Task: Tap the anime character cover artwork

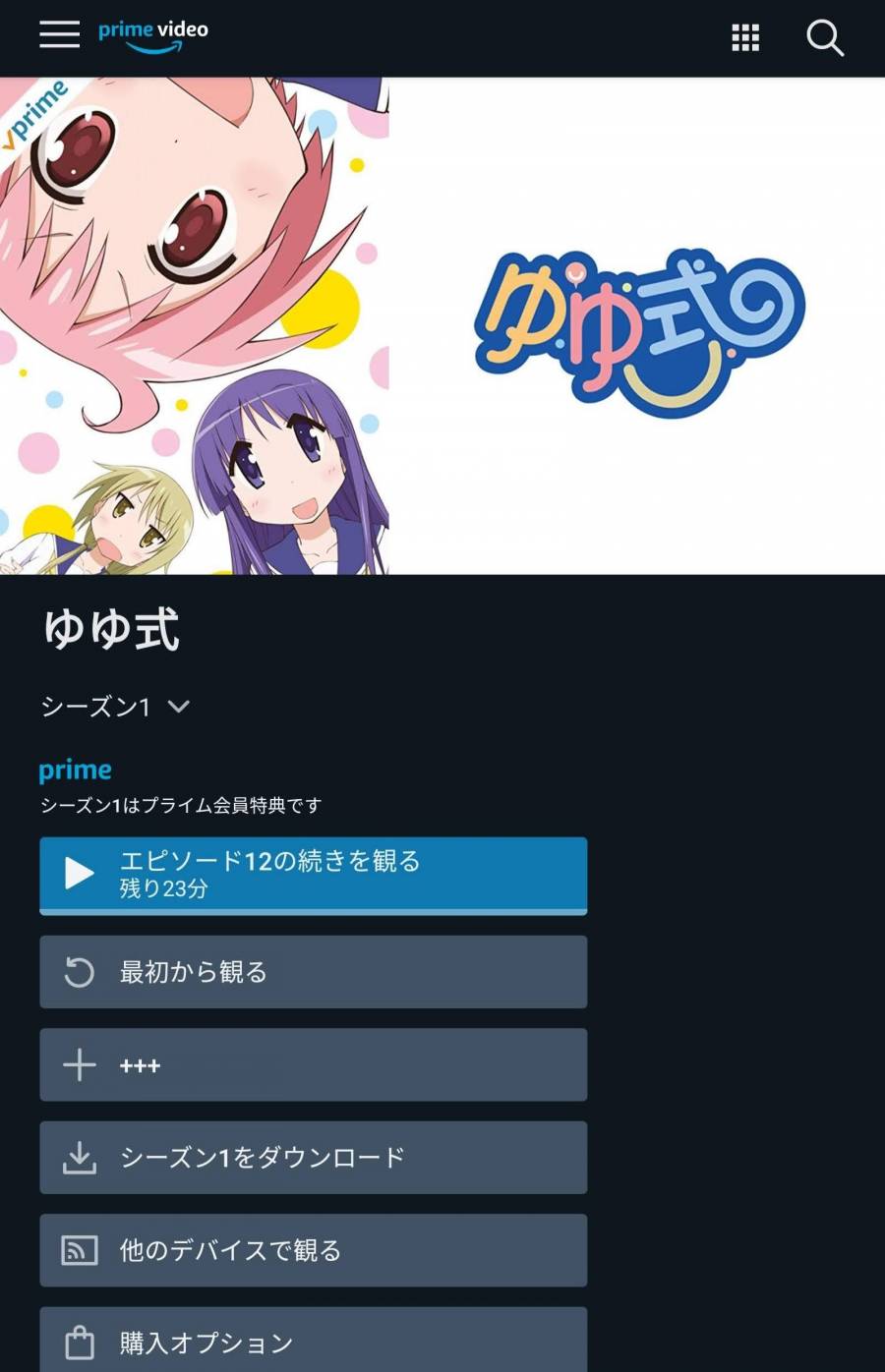Action: click(x=195, y=326)
